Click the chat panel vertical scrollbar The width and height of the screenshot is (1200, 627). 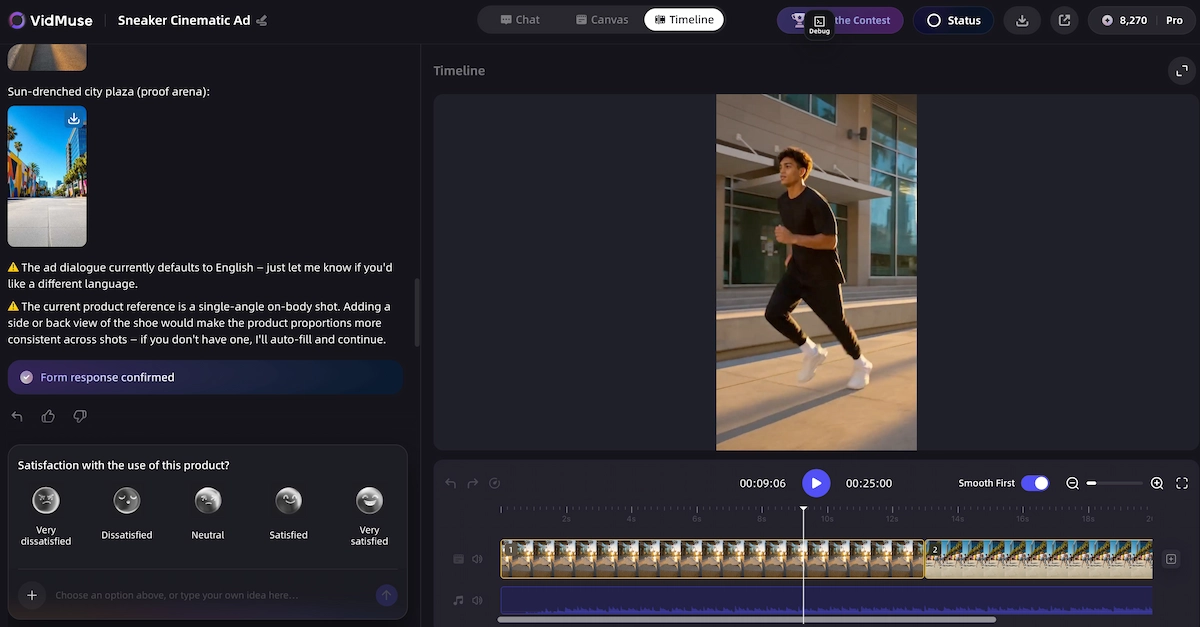pyautogui.click(x=417, y=312)
